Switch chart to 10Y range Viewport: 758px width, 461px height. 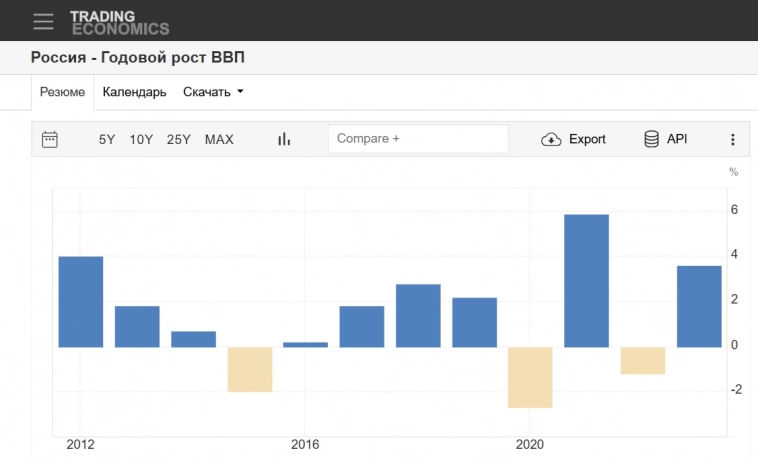point(141,140)
